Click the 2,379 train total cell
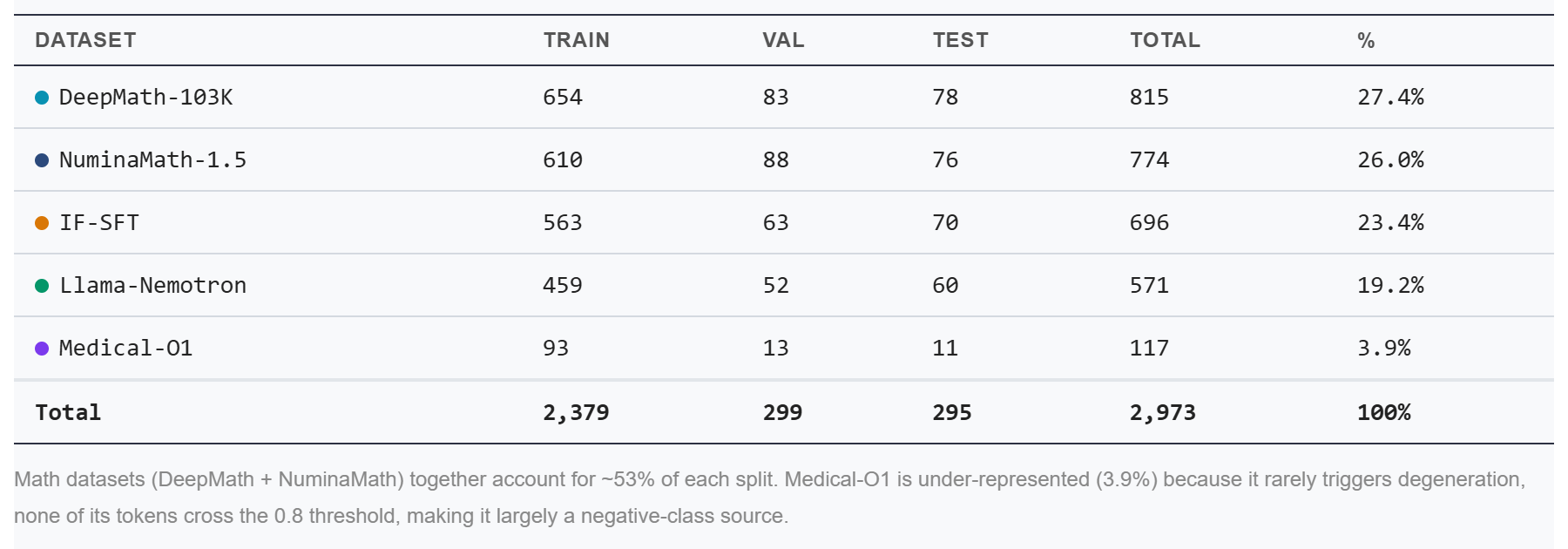 576,412
